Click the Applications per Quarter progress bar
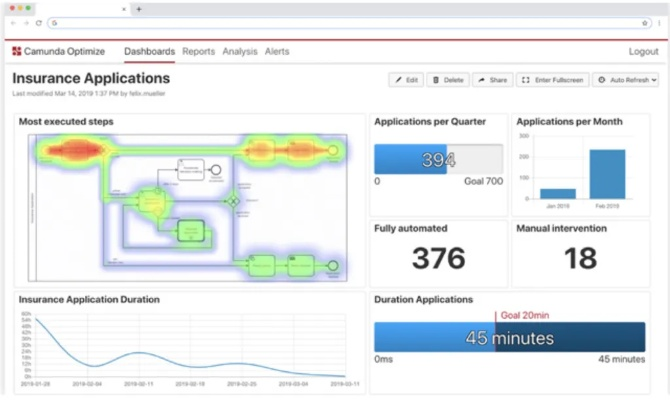 pyautogui.click(x=438, y=160)
